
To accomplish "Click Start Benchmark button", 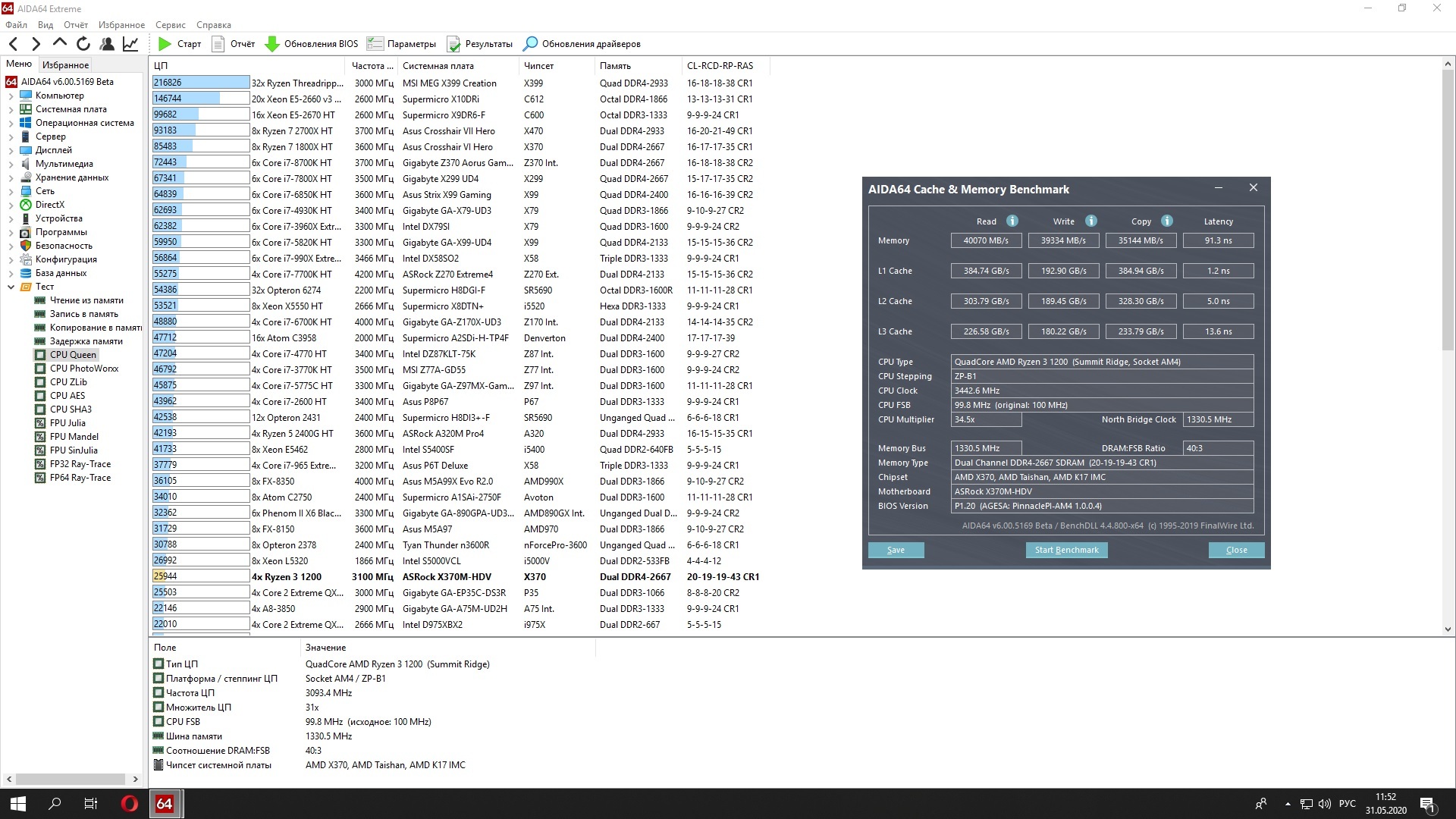I will click(1066, 549).
